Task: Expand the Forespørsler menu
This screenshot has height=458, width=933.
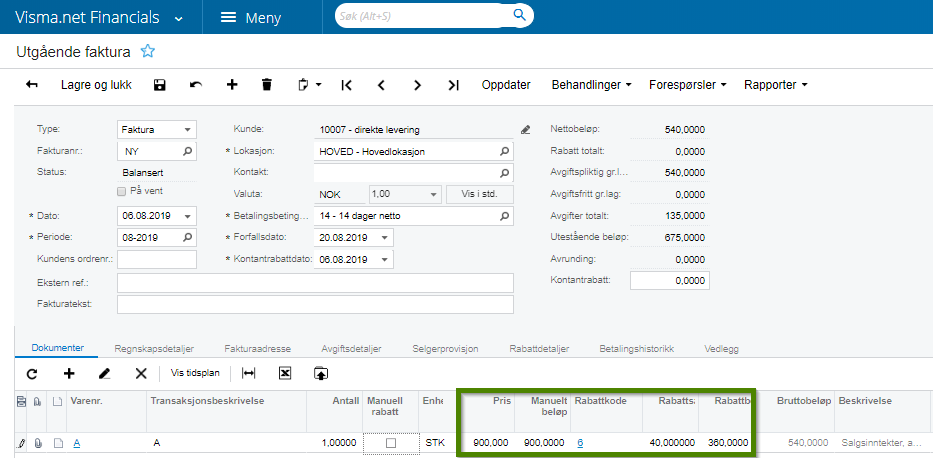Action: point(688,85)
